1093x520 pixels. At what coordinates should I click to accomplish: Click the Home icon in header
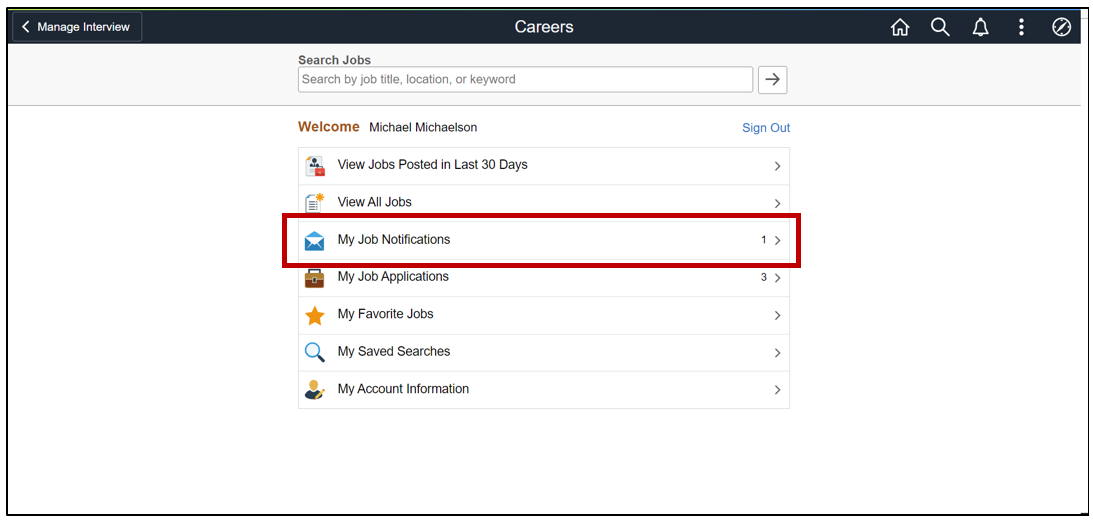pyautogui.click(x=900, y=28)
